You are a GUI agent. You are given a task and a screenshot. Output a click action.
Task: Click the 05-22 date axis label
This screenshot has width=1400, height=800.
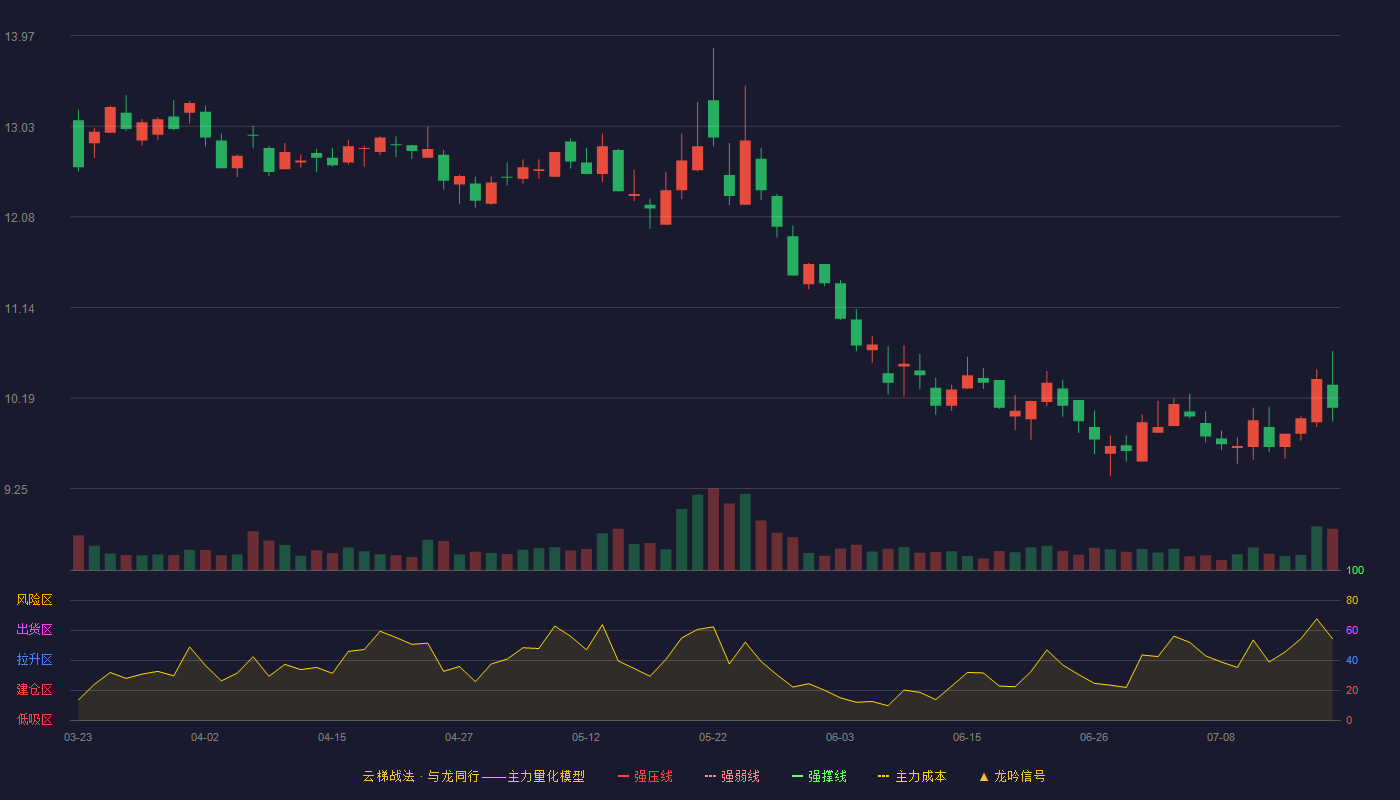713,737
